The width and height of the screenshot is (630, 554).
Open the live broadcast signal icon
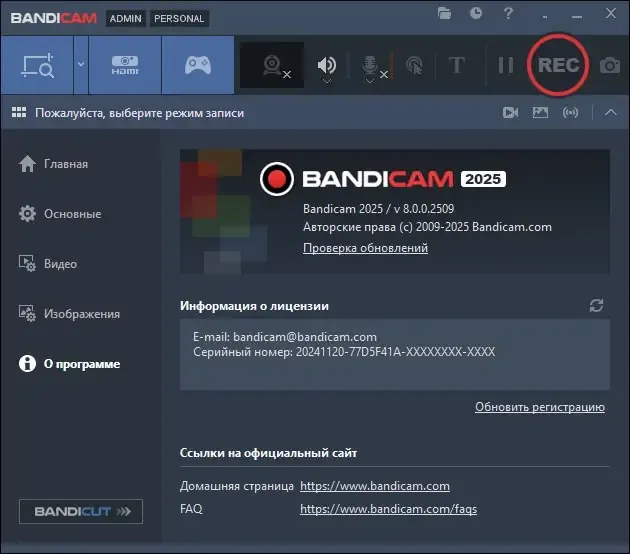point(571,113)
